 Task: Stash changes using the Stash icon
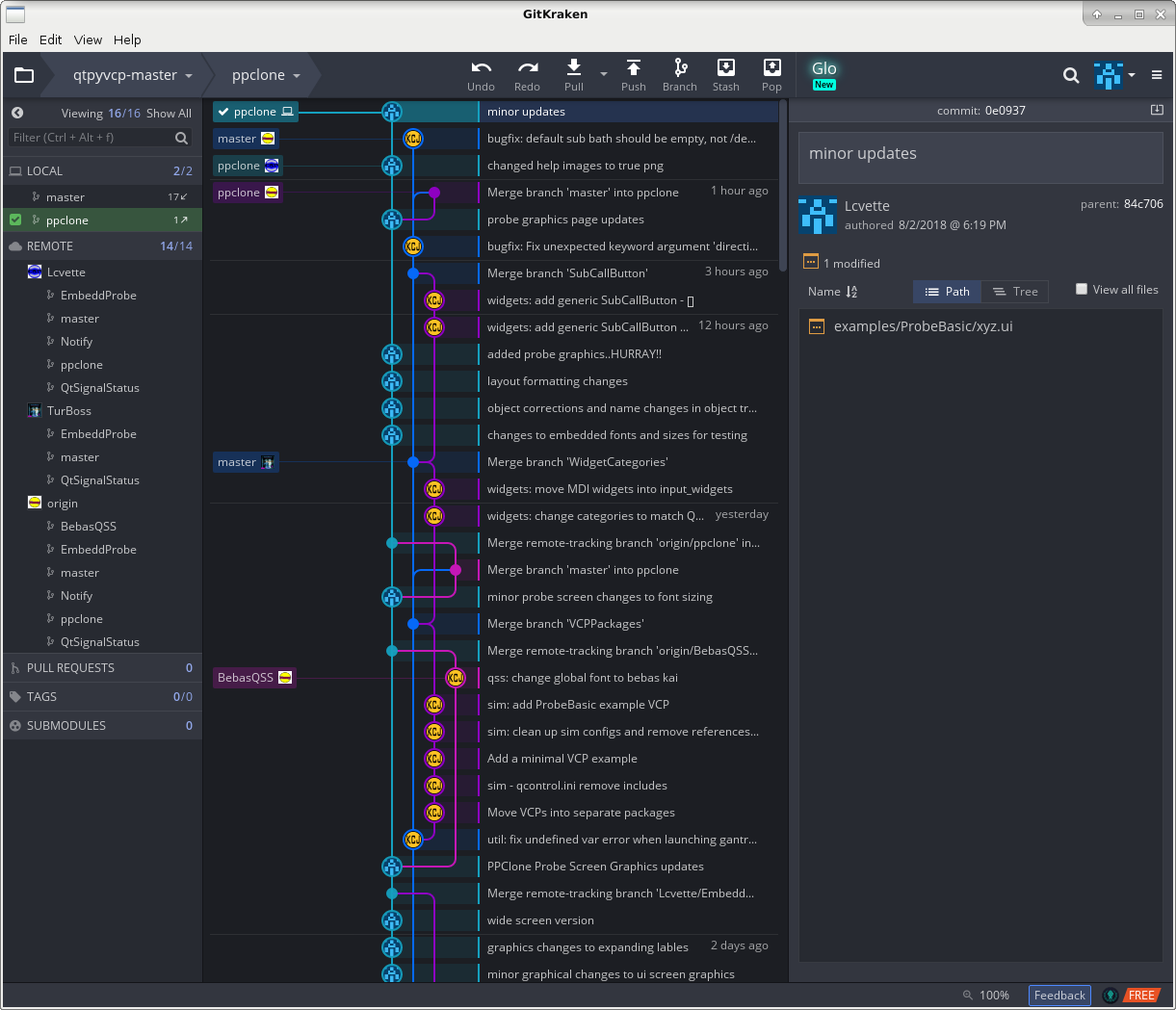(726, 67)
